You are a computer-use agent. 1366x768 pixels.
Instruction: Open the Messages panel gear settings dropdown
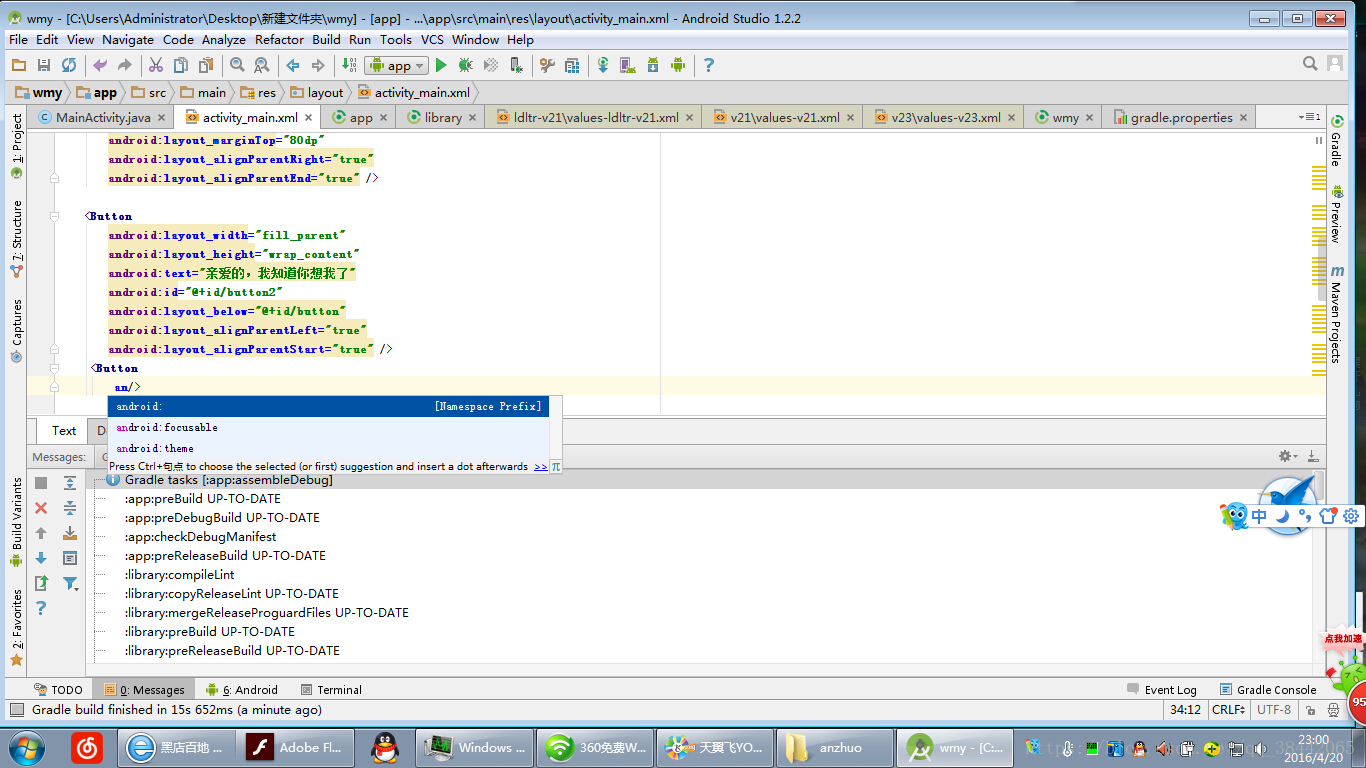[x=1289, y=457]
